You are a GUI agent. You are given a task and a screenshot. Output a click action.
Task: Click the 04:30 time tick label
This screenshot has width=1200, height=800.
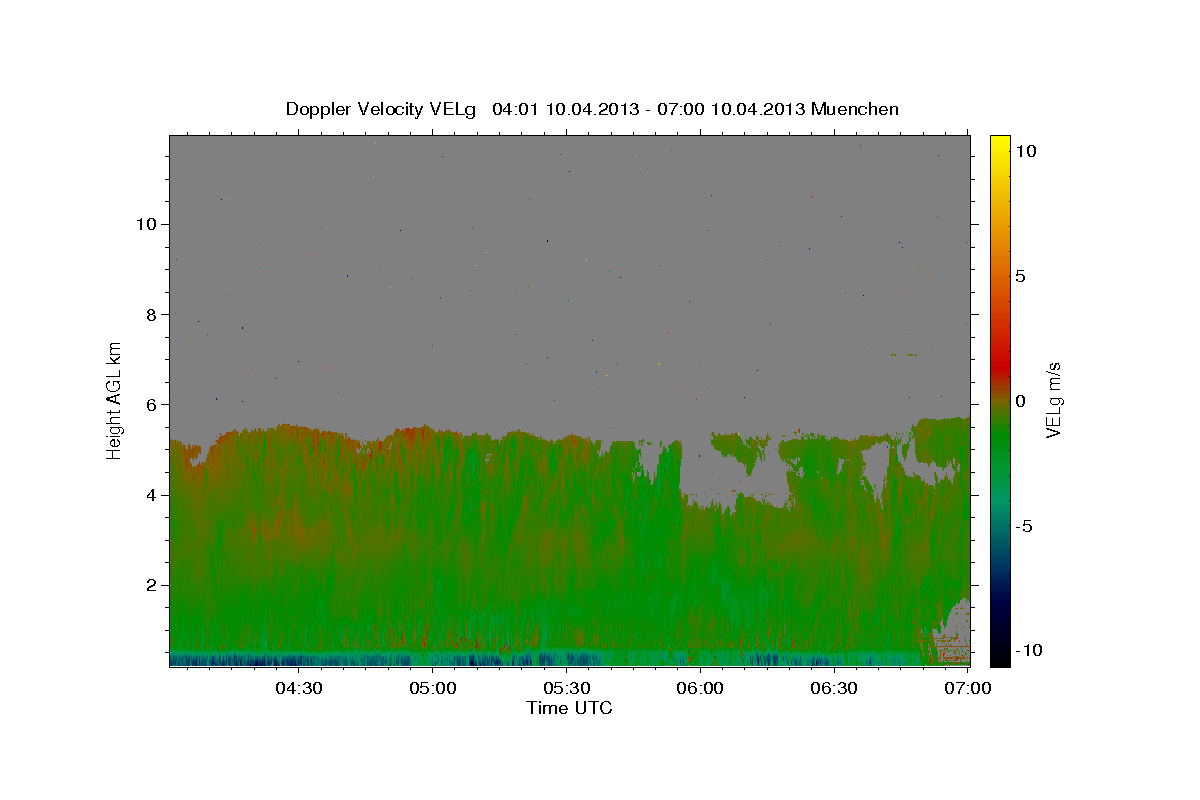click(x=299, y=689)
